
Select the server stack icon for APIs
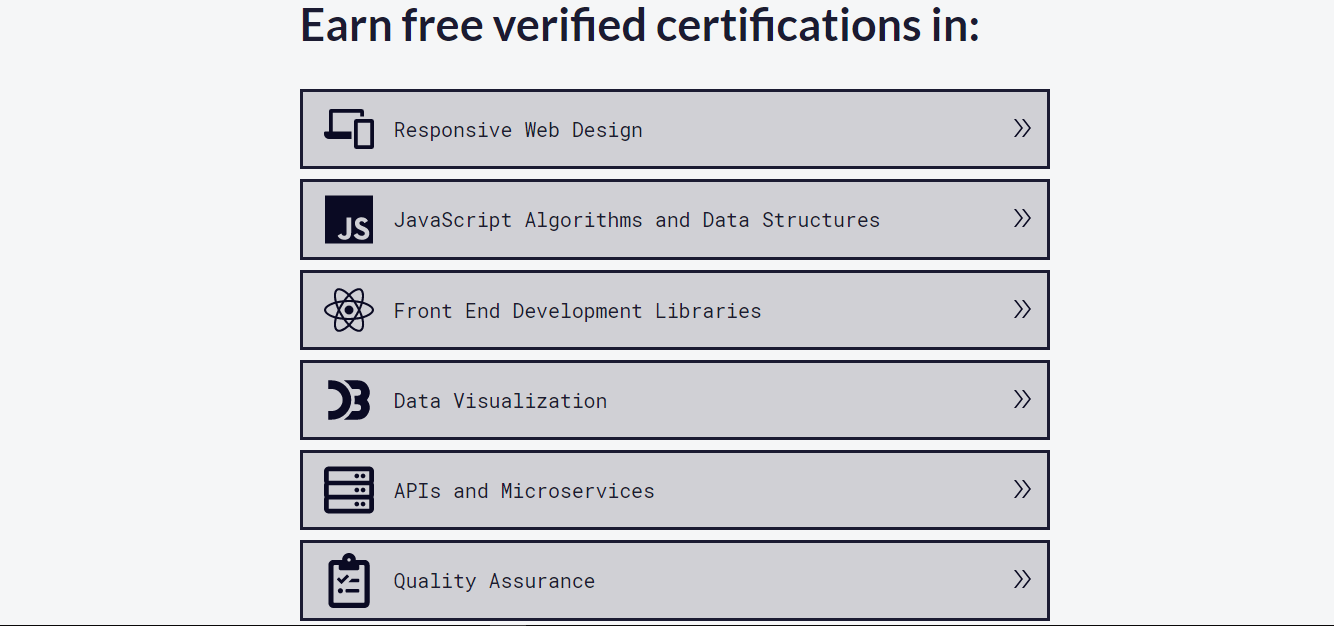tap(348, 490)
